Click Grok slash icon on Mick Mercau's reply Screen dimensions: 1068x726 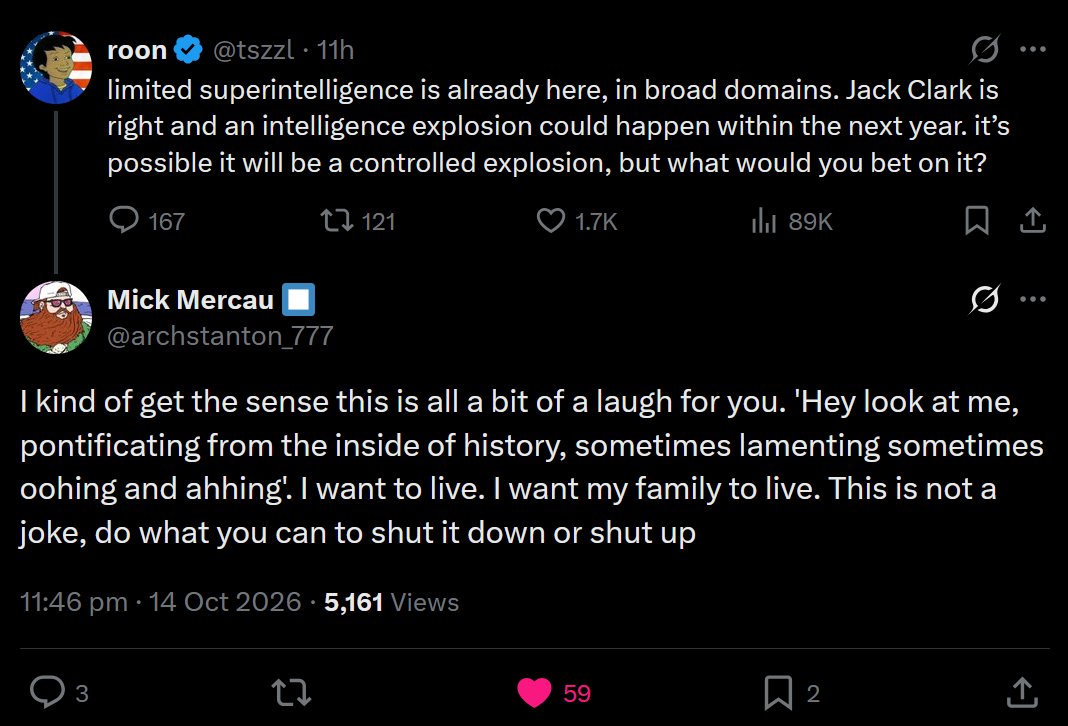(x=984, y=299)
